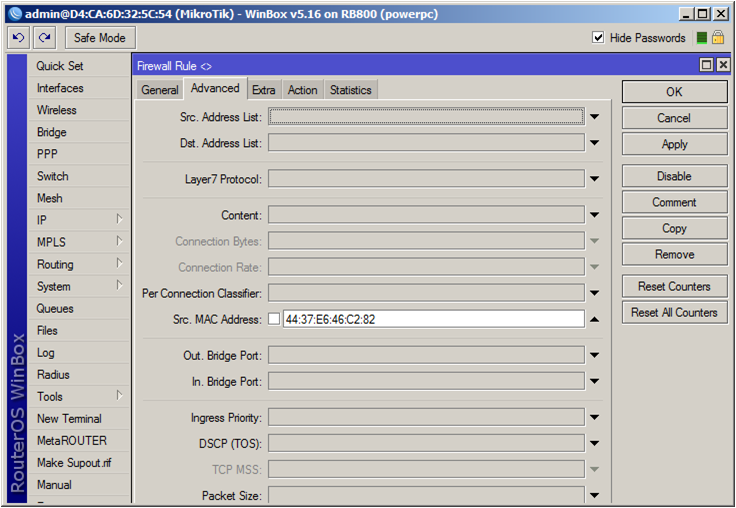Collapse the Src. MAC Address field arrow

(x=594, y=319)
